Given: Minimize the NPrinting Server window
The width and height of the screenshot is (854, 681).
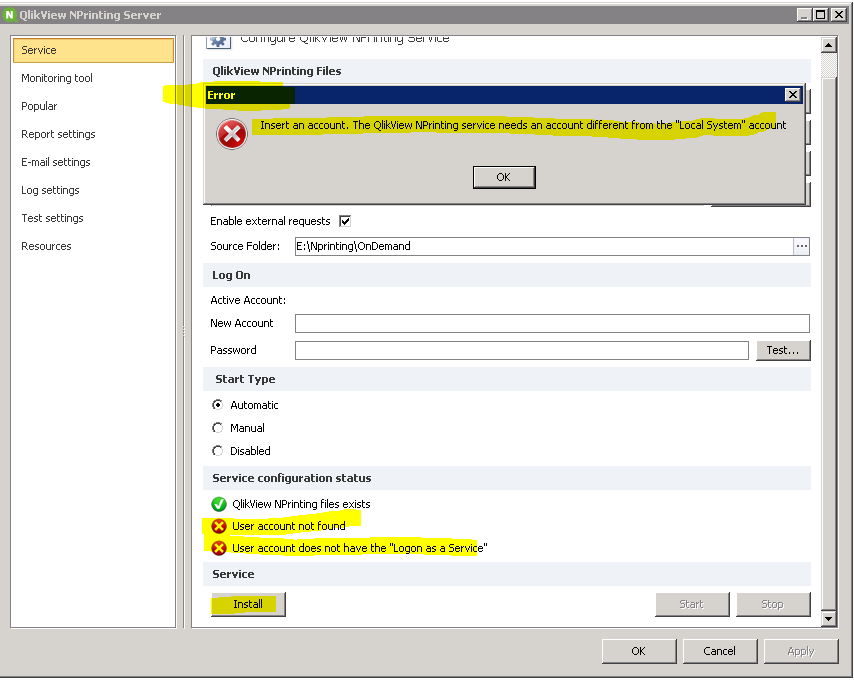Looking at the screenshot, I should click(805, 15).
